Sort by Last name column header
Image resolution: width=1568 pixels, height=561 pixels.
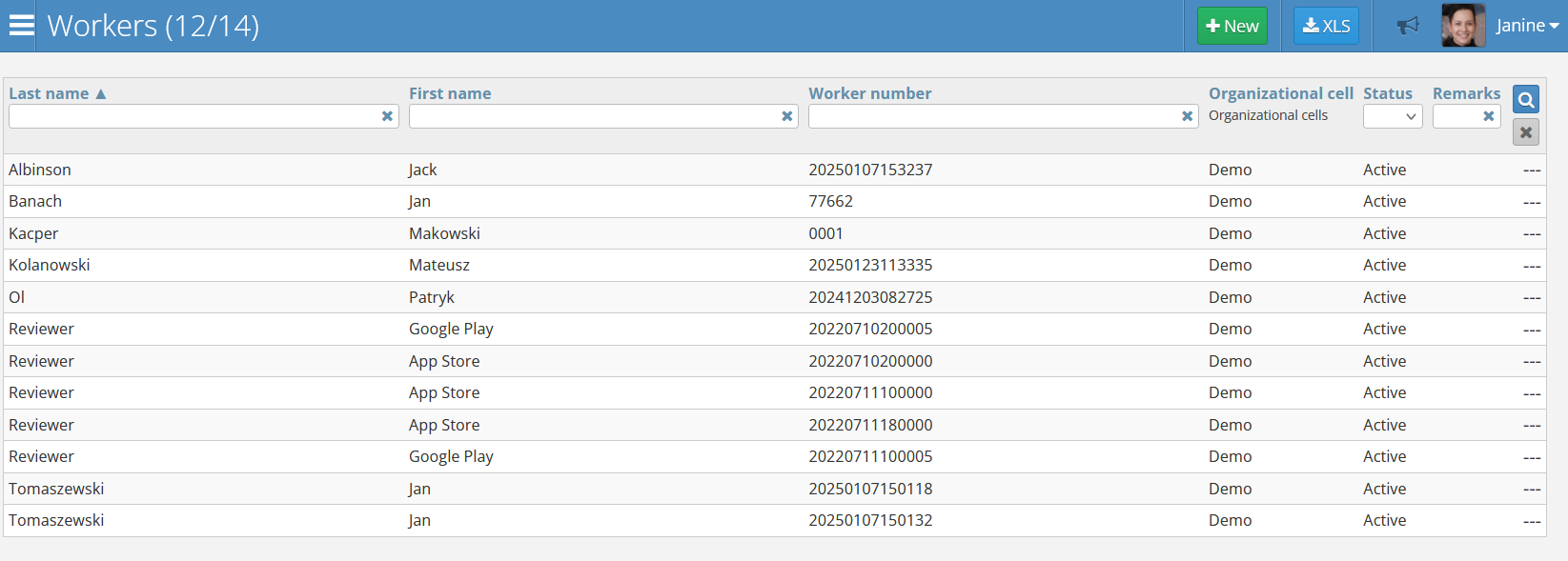pos(50,93)
